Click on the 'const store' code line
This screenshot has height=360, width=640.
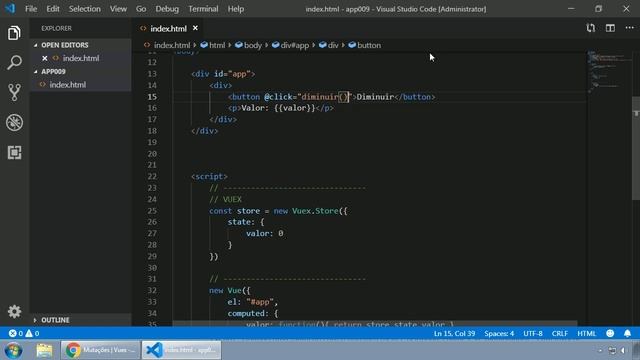[278, 211]
